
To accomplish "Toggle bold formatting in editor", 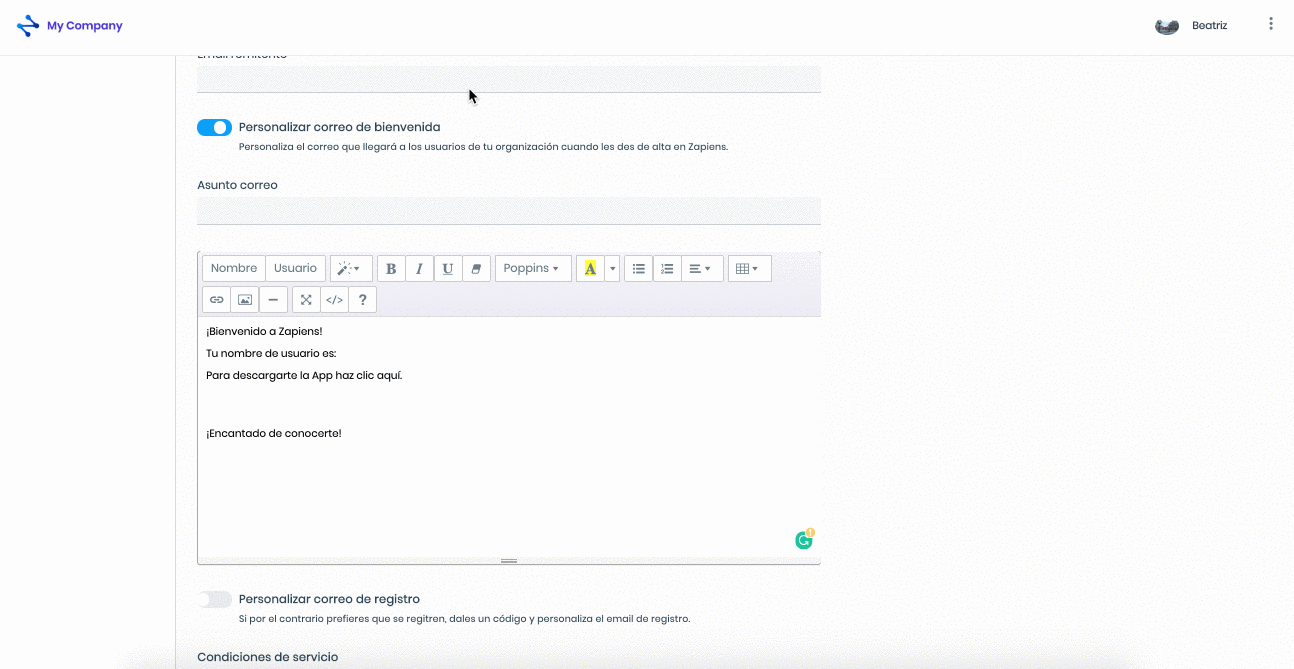I will tap(391, 268).
